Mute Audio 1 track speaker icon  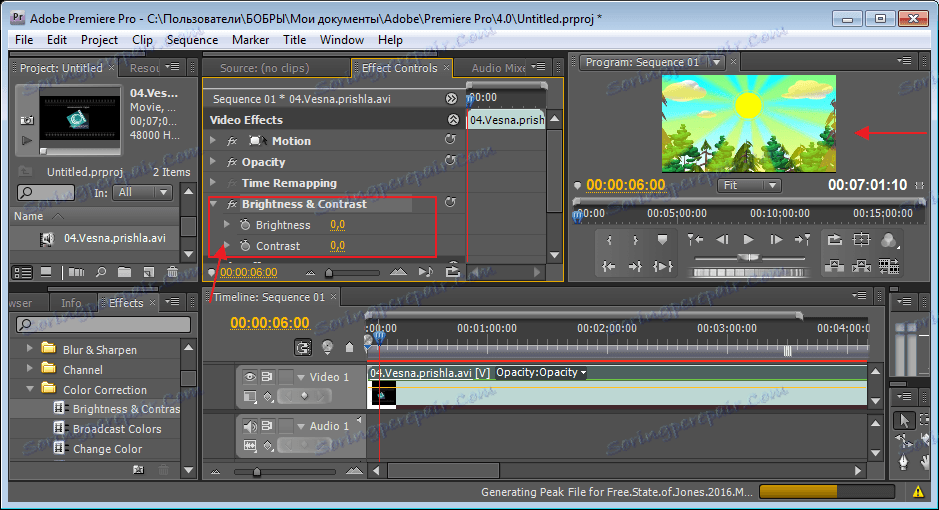pyautogui.click(x=250, y=426)
